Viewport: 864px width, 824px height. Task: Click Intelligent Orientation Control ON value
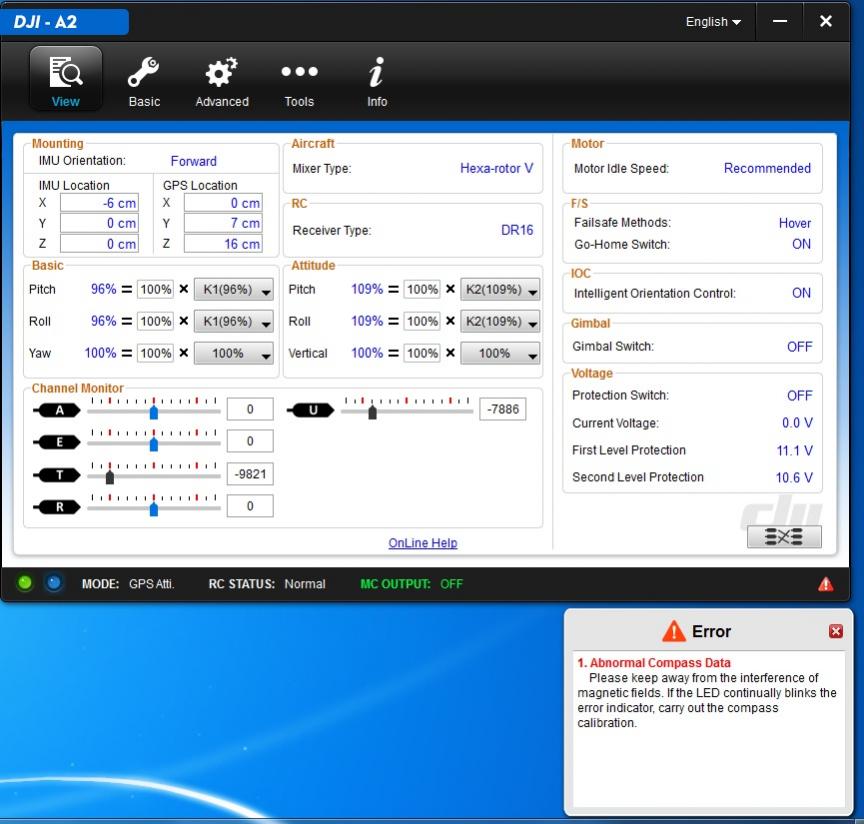point(801,293)
